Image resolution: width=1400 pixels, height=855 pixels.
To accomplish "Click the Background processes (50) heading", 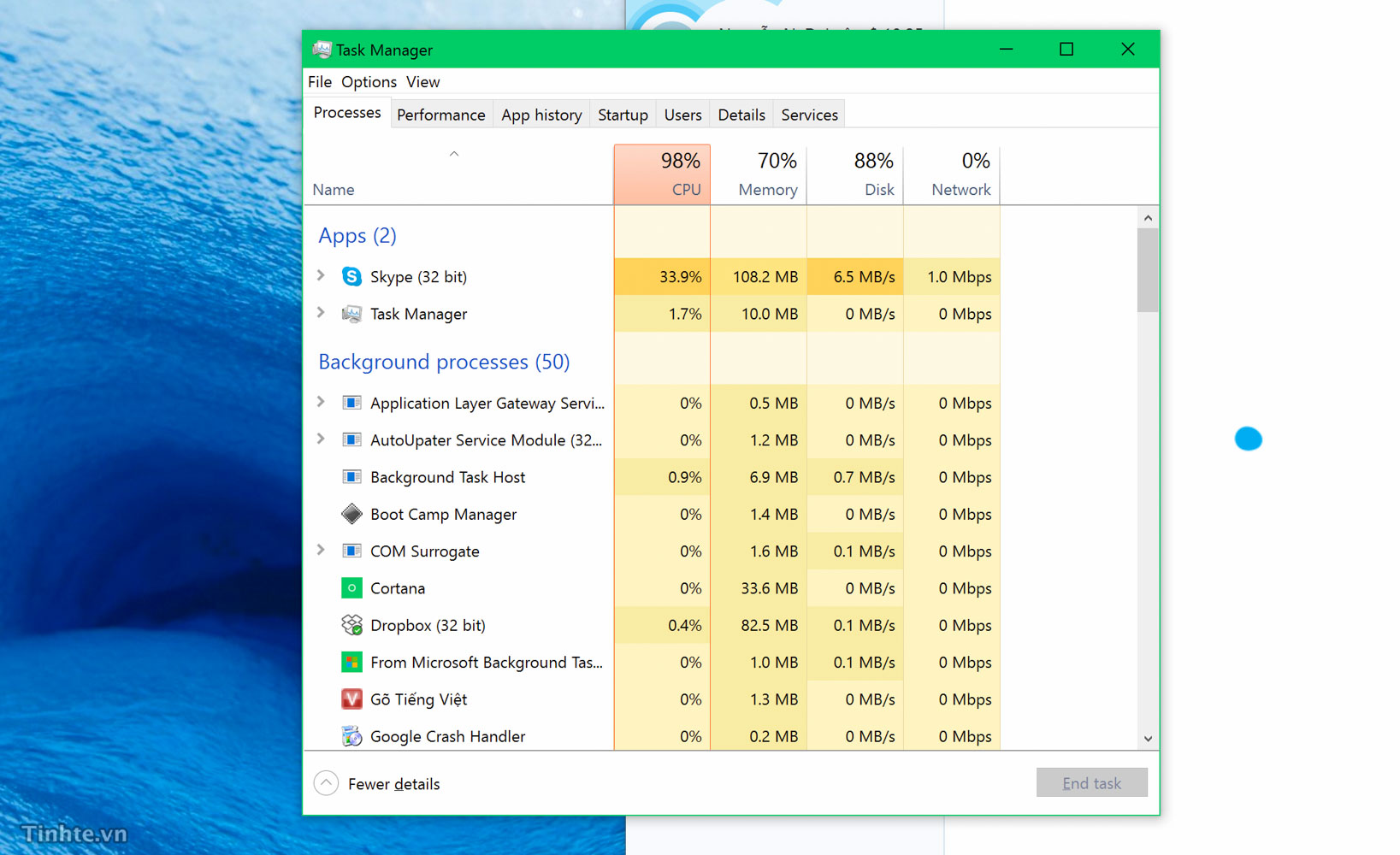I will [444, 362].
